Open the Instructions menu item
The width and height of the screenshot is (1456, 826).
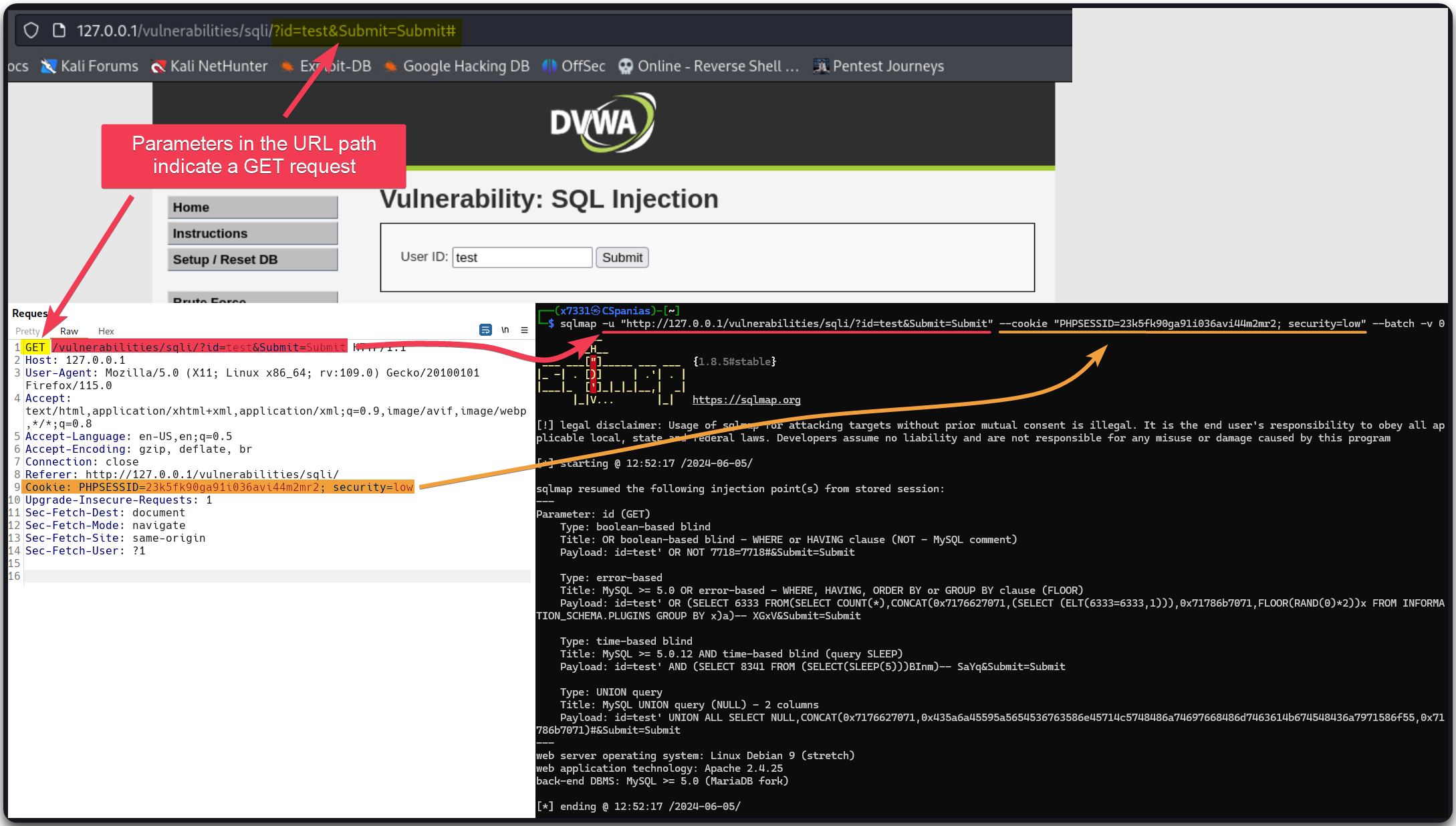point(253,233)
